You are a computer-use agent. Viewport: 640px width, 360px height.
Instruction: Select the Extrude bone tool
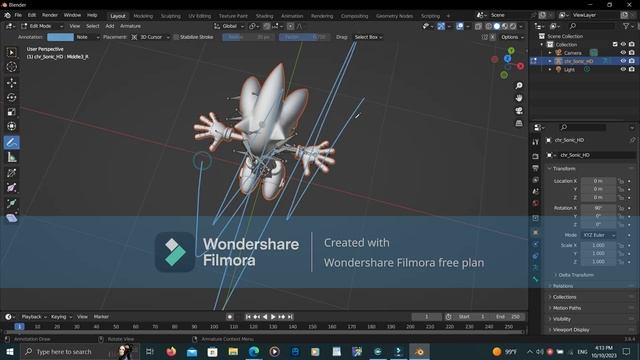(x=11, y=203)
